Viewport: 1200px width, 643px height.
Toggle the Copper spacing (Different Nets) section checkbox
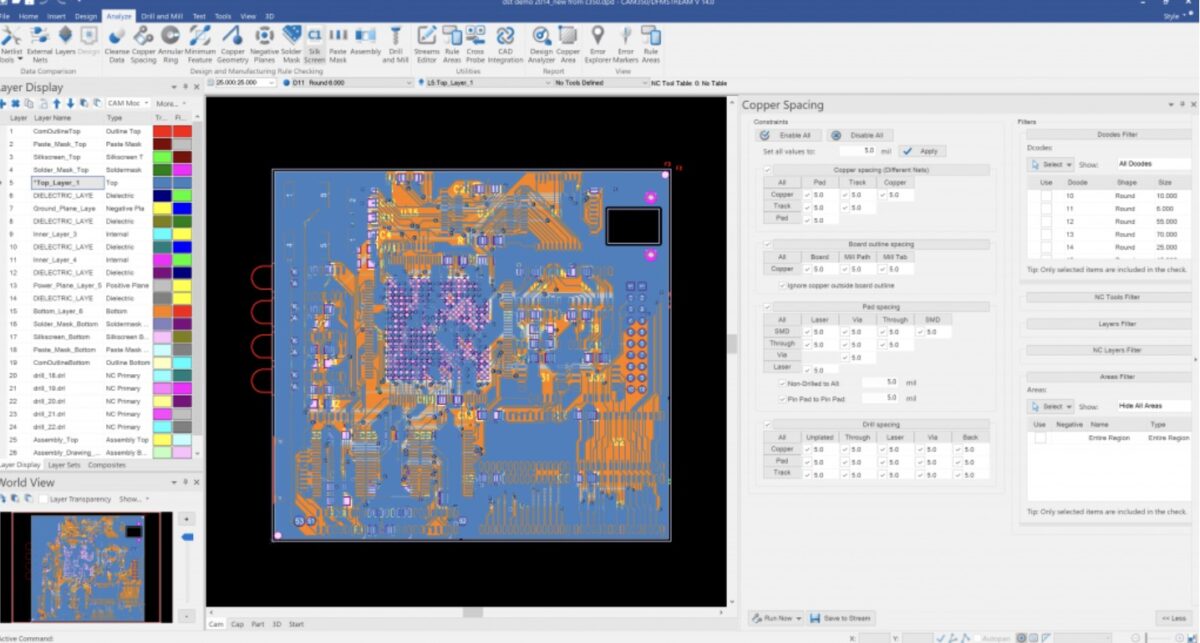coord(768,170)
